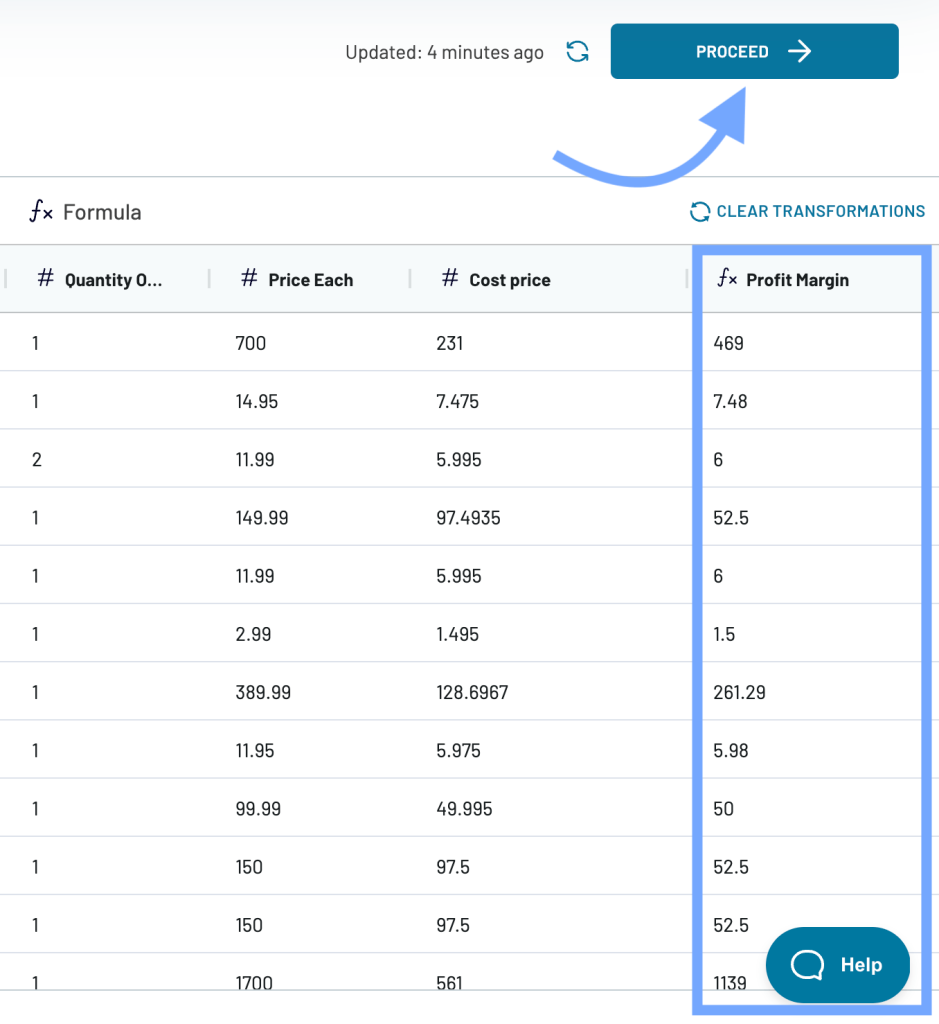Open the Help chat widget
The image size is (939, 1024).
click(x=838, y=965)
